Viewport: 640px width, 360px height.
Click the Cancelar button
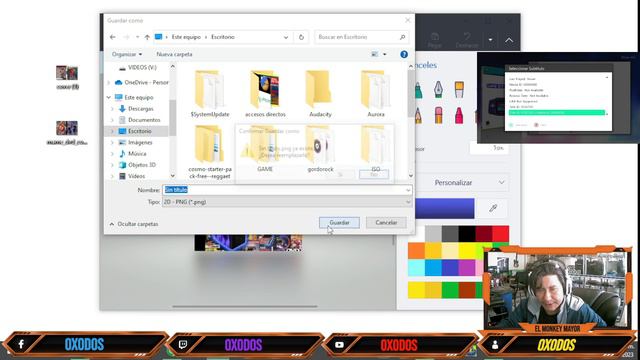[386, 223]
